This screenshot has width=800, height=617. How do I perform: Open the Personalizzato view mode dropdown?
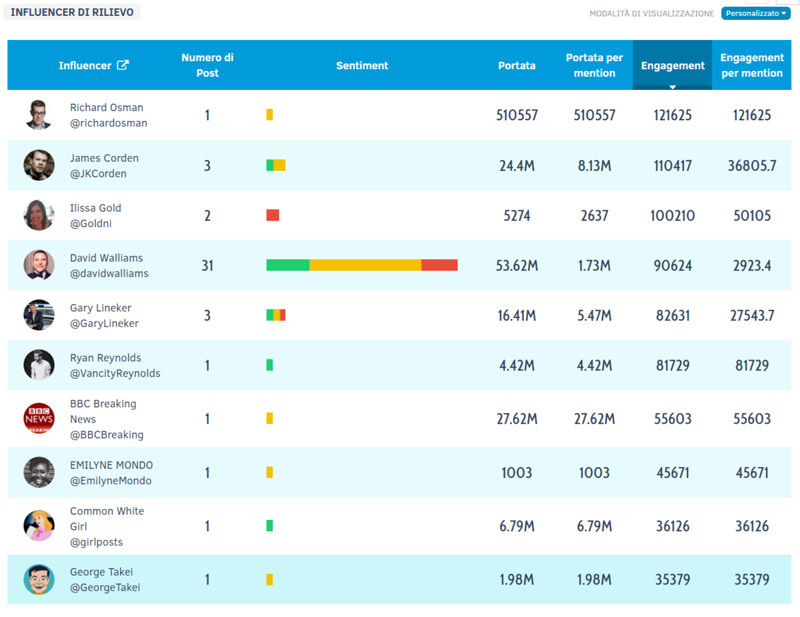pyautogui.click(x=756, y=13)
